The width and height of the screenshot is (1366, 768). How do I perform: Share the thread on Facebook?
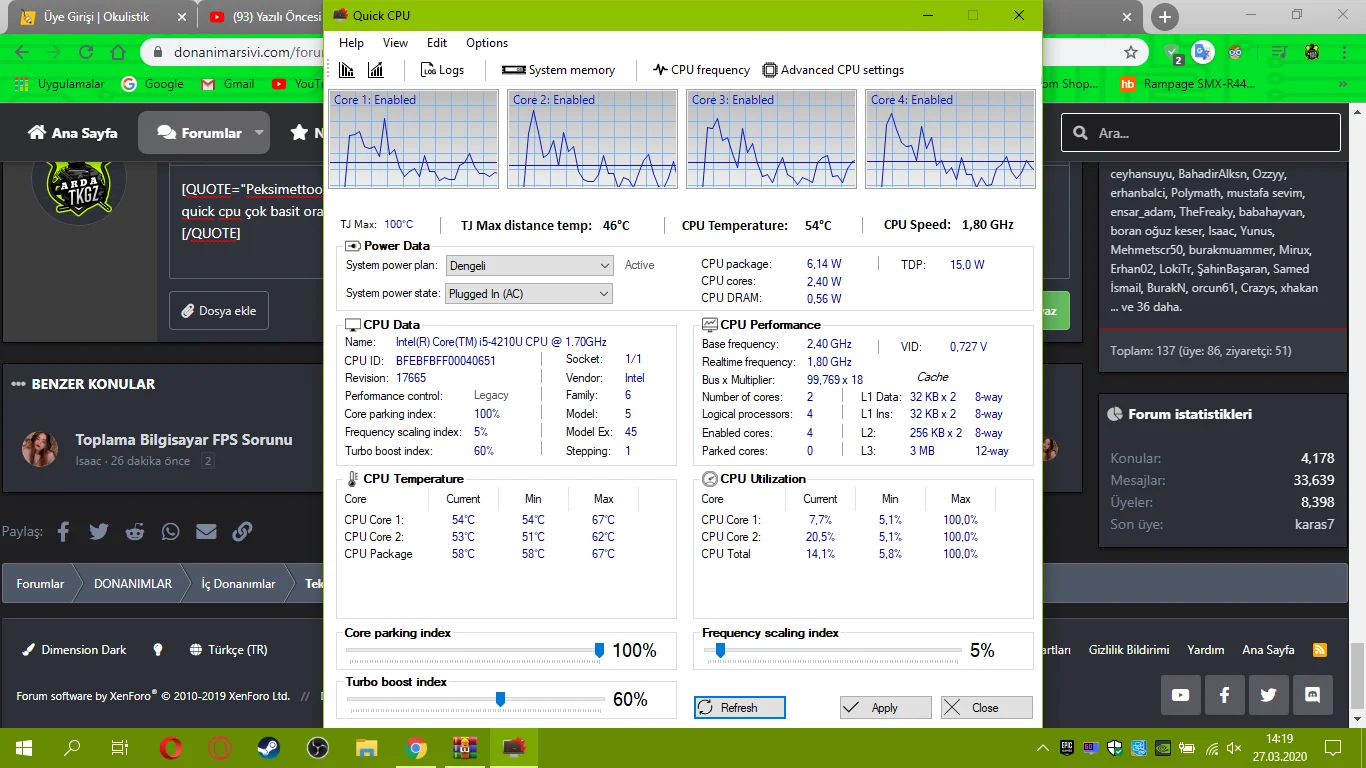[63, 532]
